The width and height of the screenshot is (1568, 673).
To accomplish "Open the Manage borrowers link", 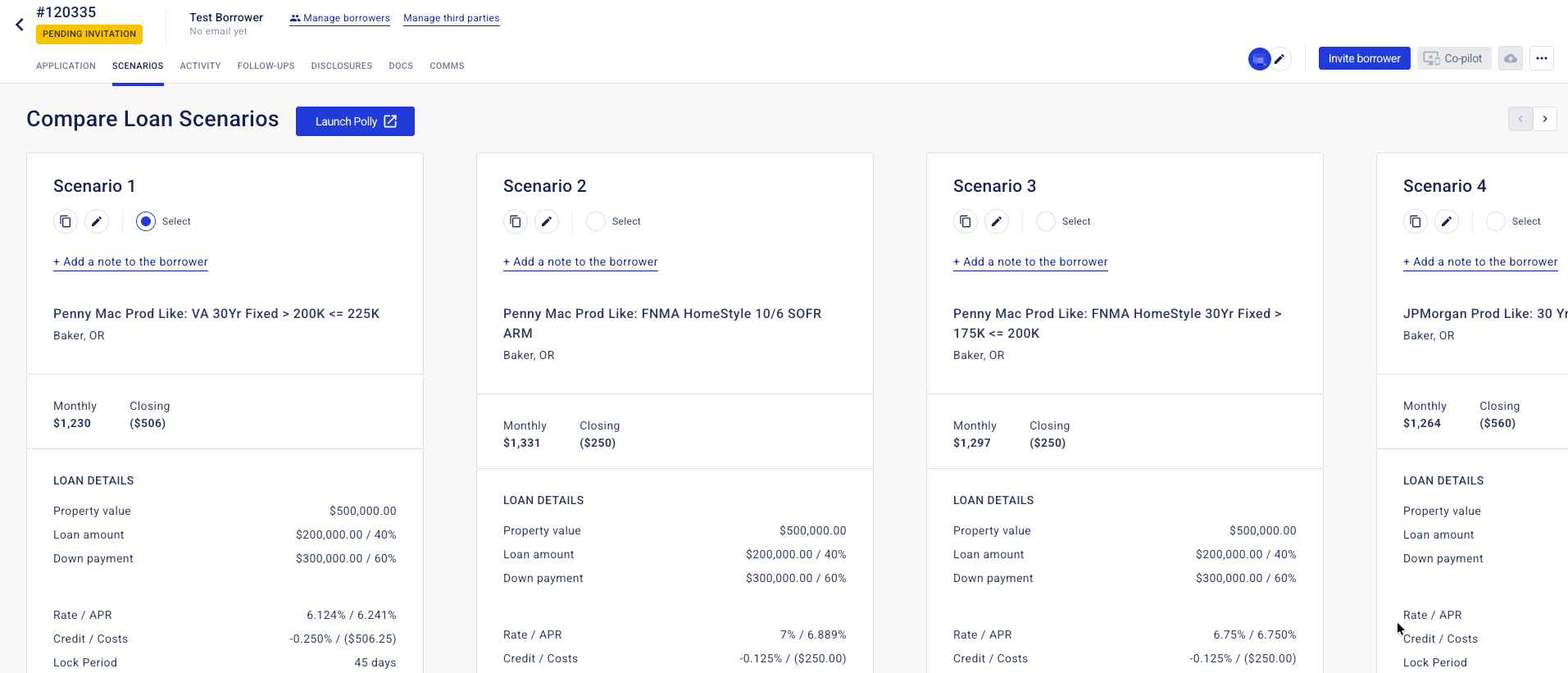I will click(x=339, y=18).
